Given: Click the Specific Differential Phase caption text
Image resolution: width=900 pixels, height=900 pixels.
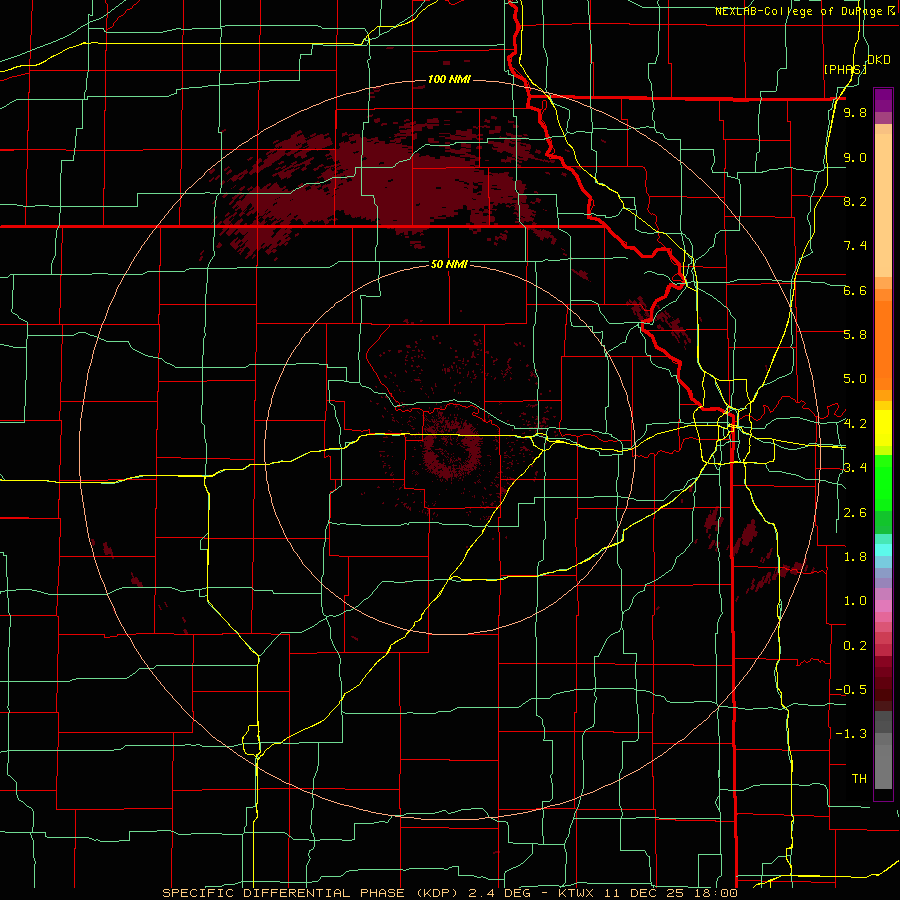Looking at the screenshot, I should (x=449, y=893).
